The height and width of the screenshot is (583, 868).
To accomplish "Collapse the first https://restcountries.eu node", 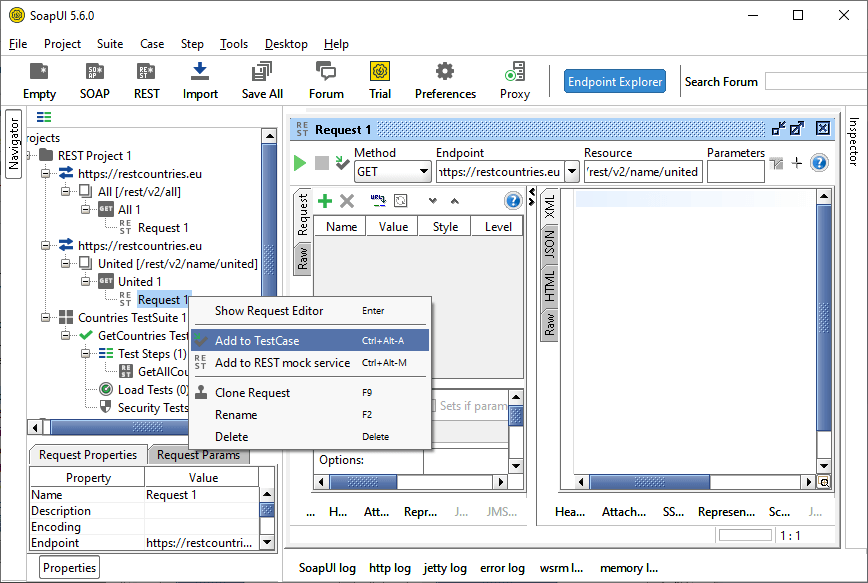I will point(45,174).
